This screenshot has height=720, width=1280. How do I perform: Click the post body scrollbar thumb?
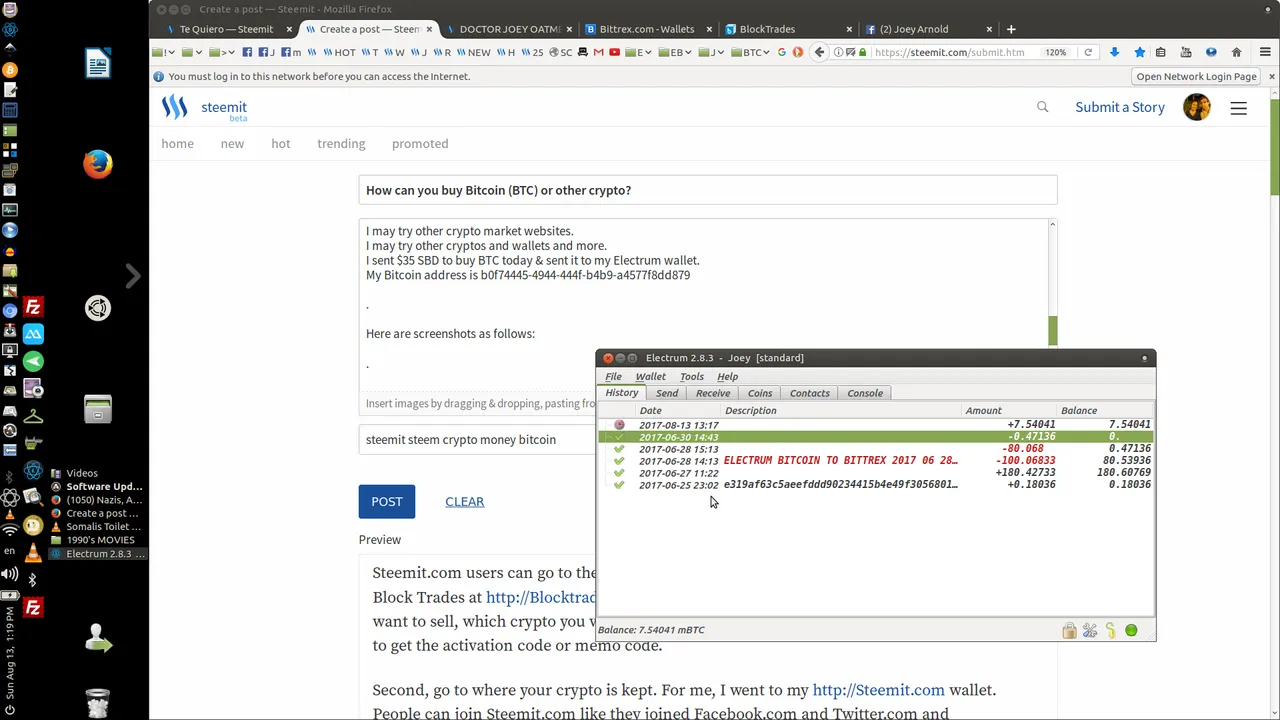(1052, 331)
